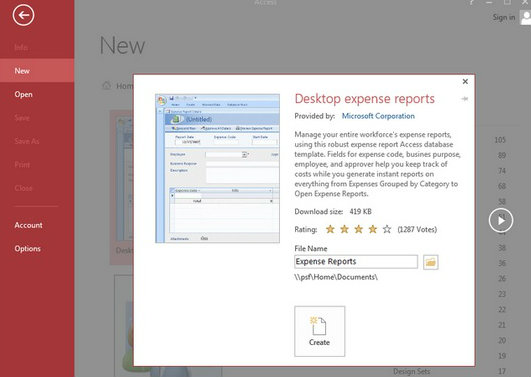
Task: Choose Save As in the sidebar
Action: 26,141
